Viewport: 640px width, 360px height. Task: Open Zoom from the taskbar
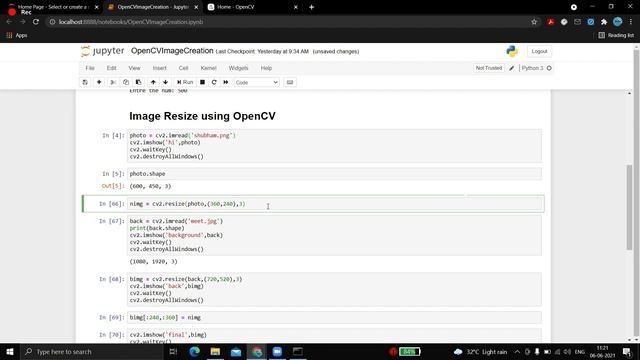(277, 351)
